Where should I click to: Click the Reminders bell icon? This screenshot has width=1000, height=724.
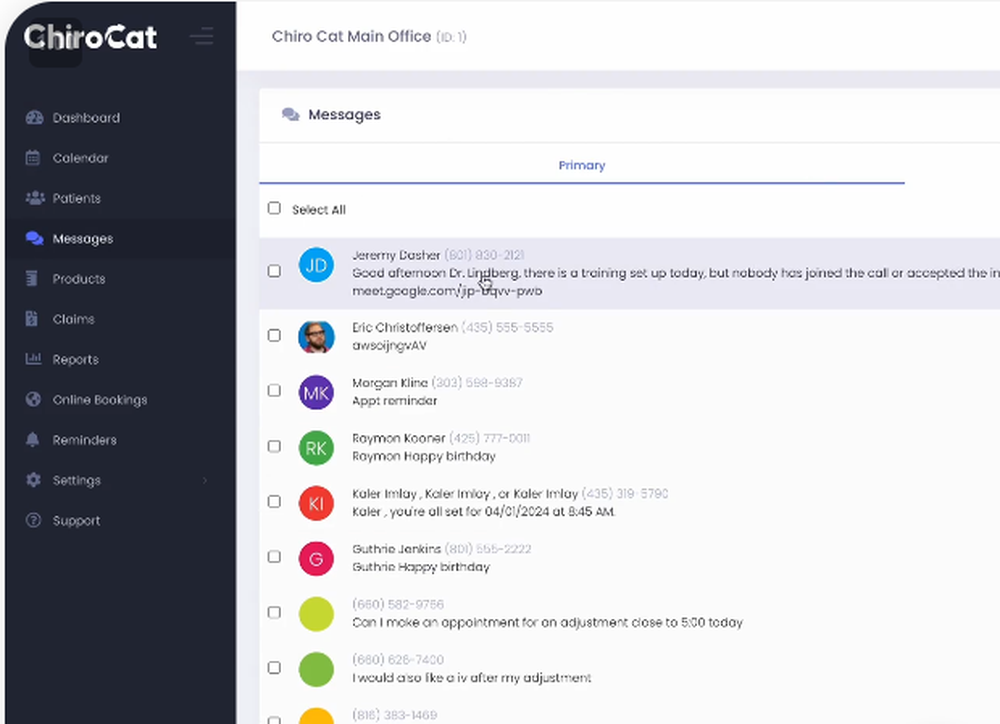coord(33,440)
